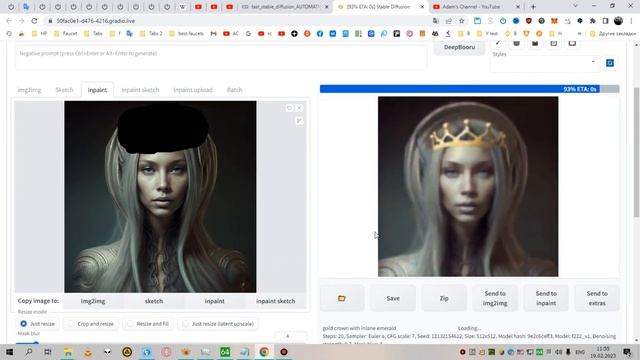Switch to Batch tab
This screenshot has height=360, width=640.
tap(235, 90)
